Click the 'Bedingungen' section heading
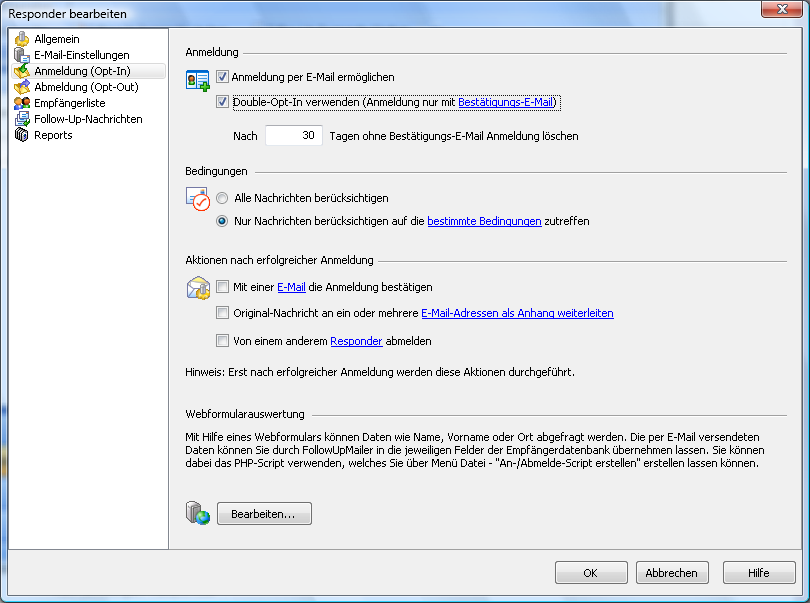The width and height of the screenshot is (810, 603). [216, 171]
